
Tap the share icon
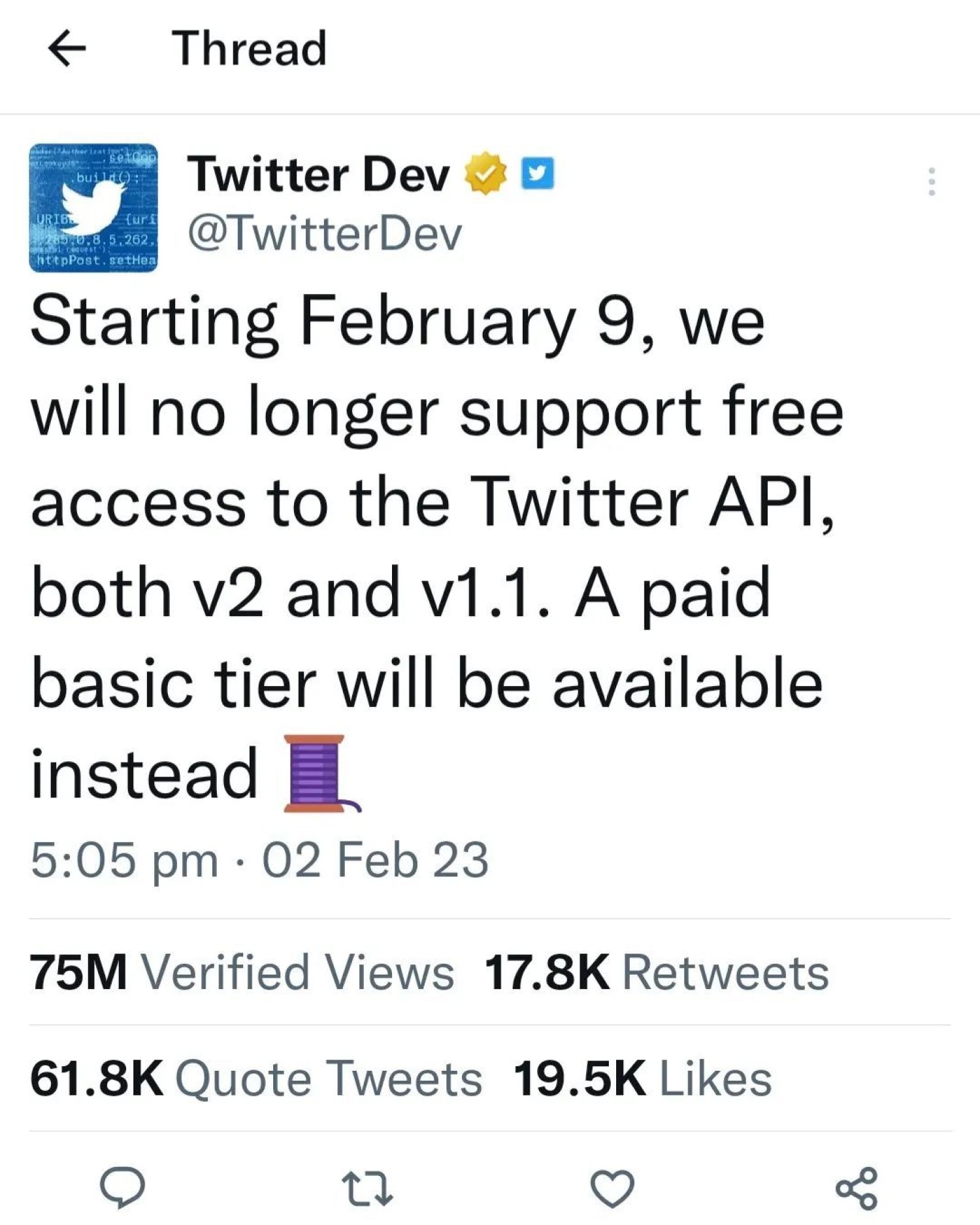coord(857,1188)
